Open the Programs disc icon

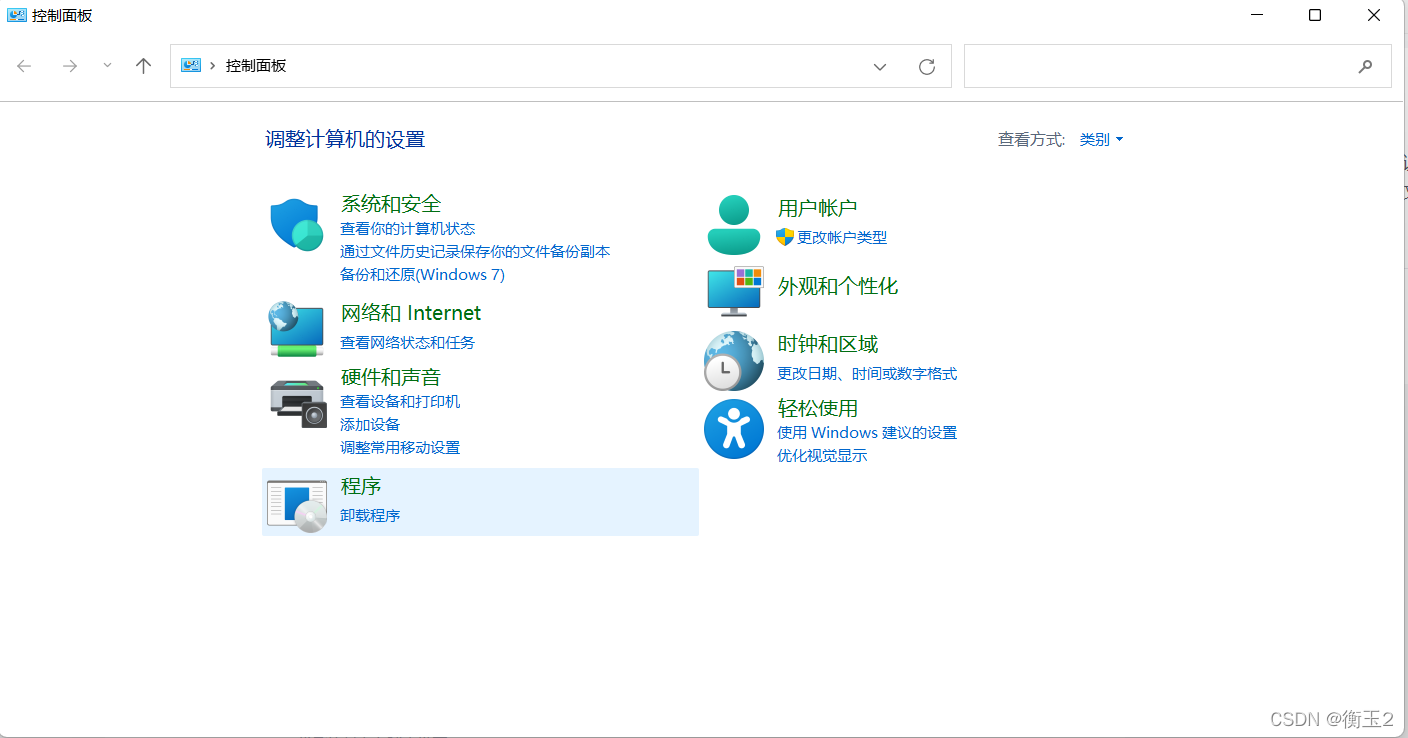(297, 505)
